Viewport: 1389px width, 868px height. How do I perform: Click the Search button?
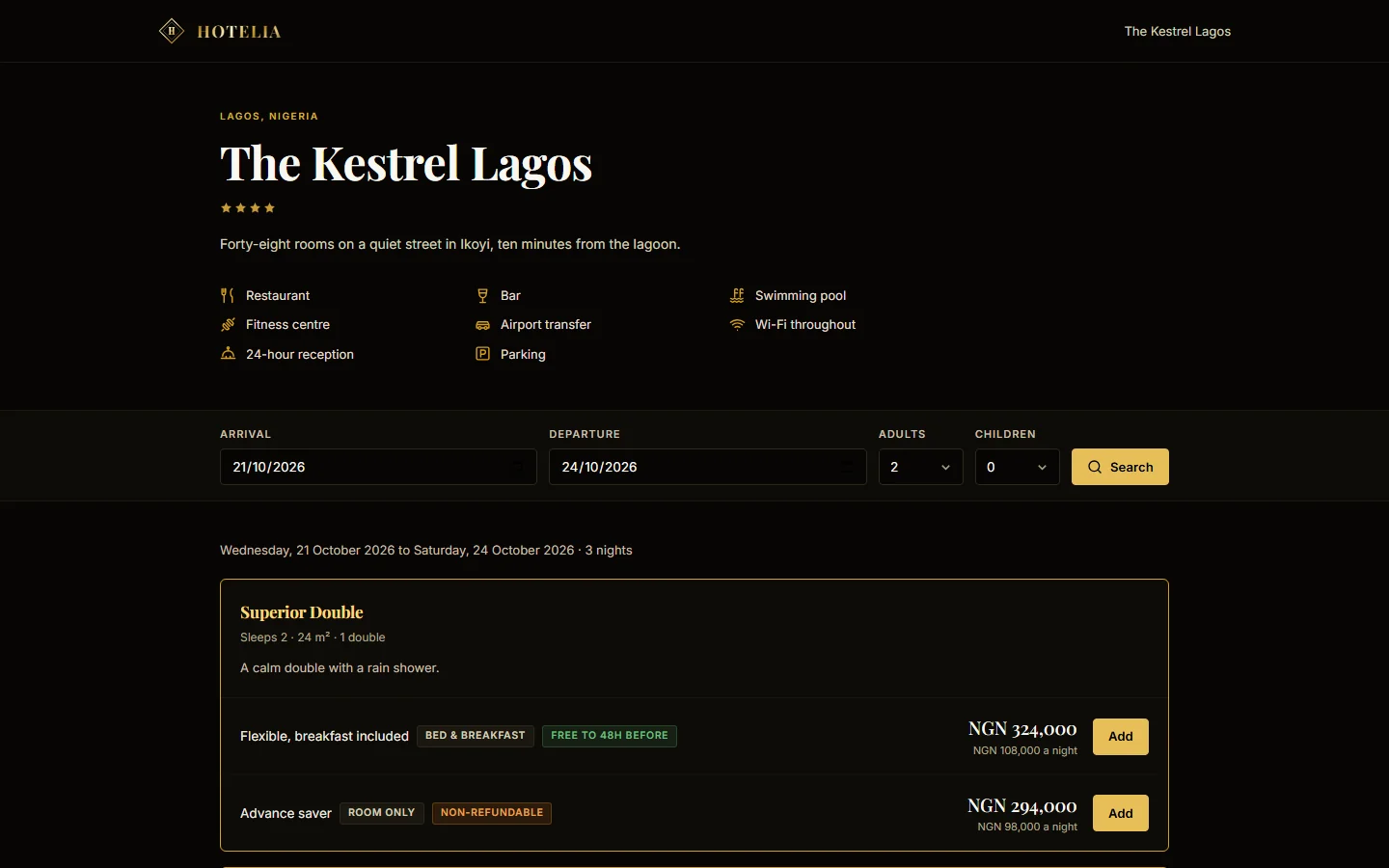[x=1120, y=467]
